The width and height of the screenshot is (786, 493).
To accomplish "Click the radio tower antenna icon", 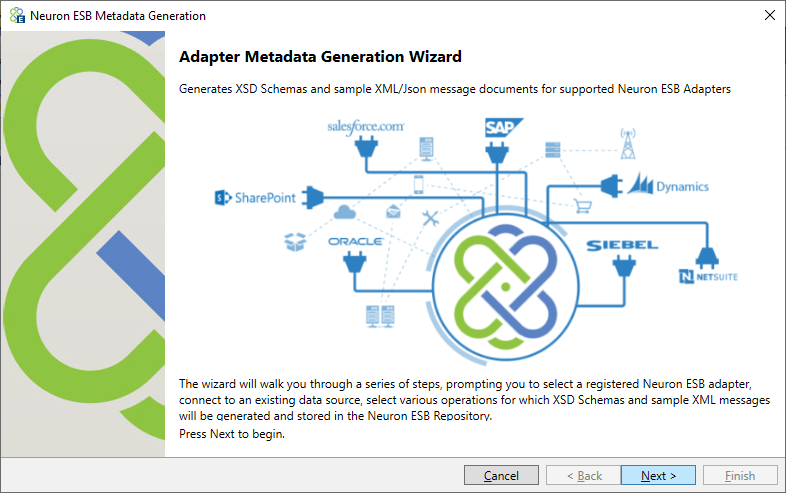I will (628, 144).
